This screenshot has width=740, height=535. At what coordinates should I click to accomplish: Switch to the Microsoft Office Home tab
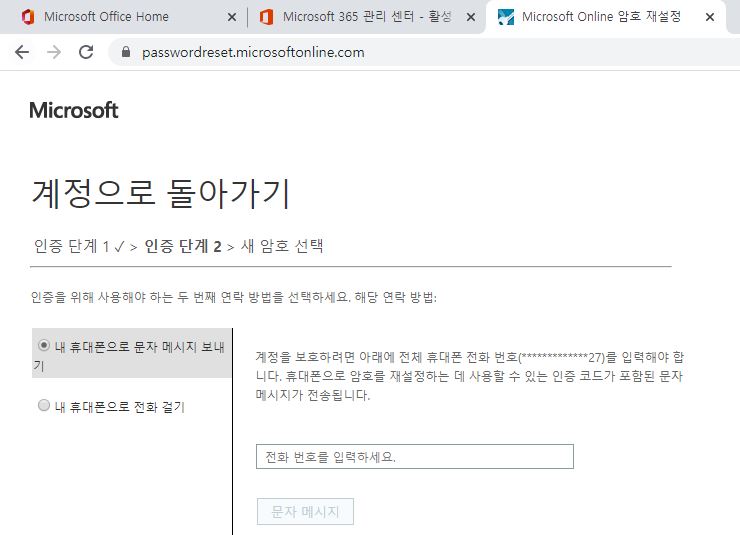click(106, 17)
